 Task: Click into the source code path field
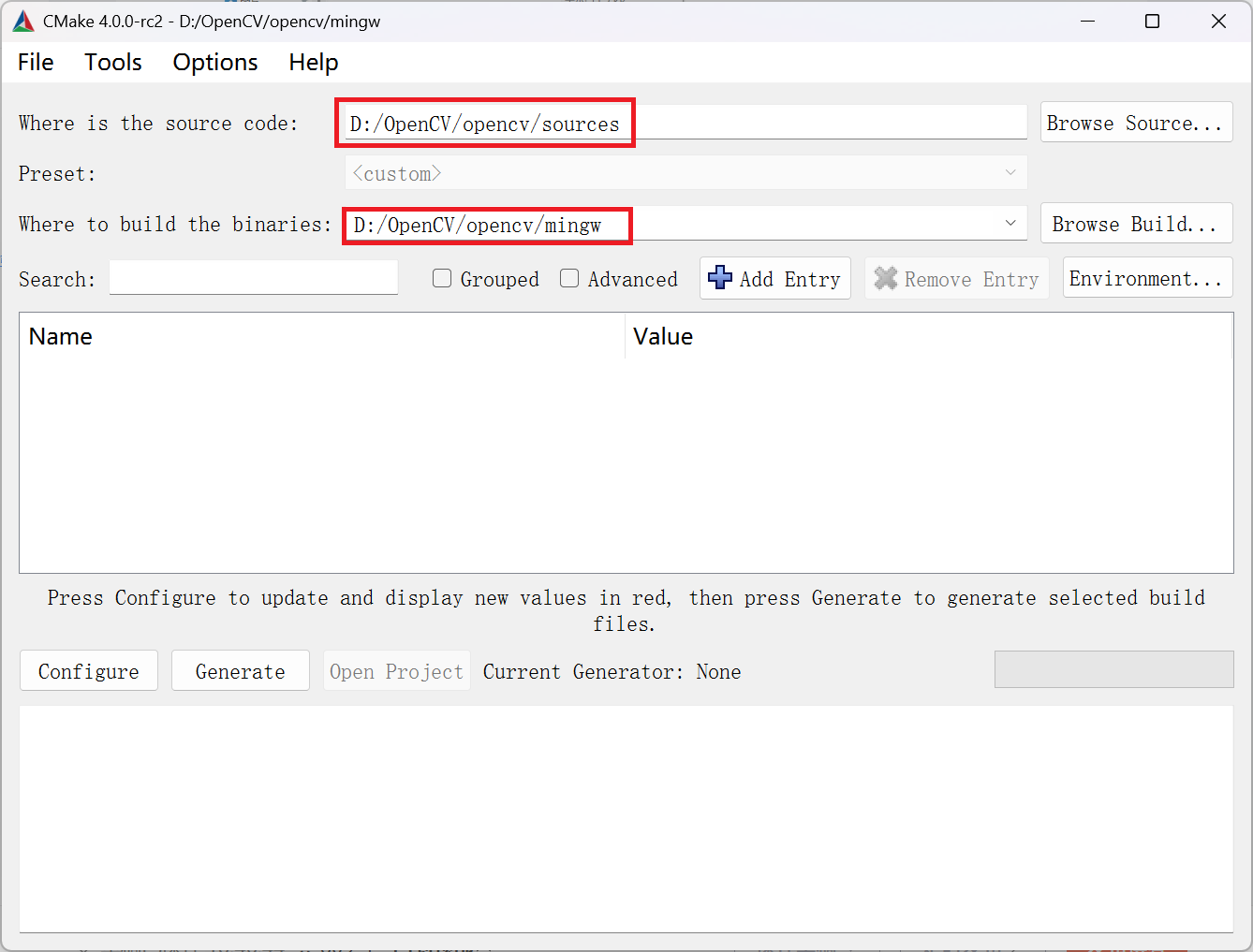(x=685, y=123)
